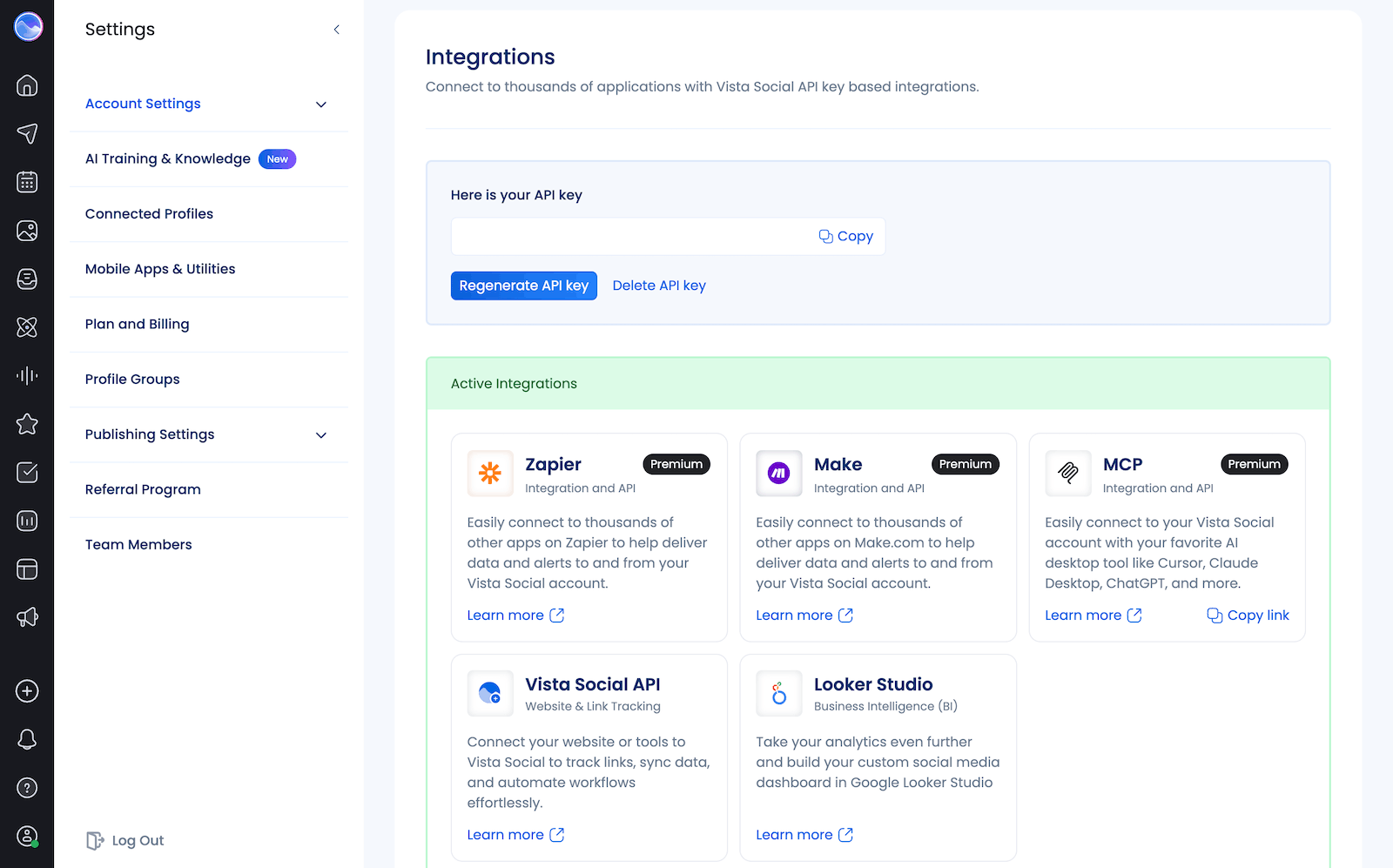The width and height of the screenshot is (1393, 868).
Task: Open the Listening sound wave icon
Action: [x=27, y=375]
